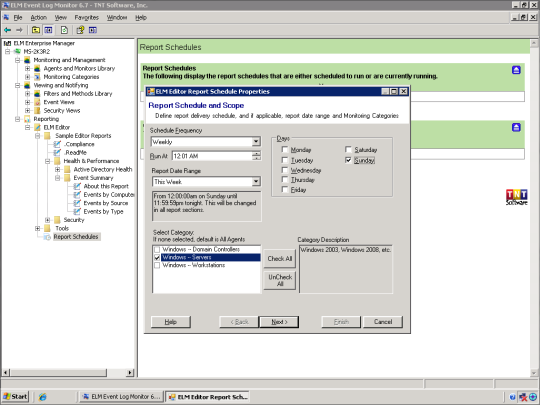Viewport: 540px width, 405px height.
Task: Open Internet Explorer from the quick launch
Action: (43, 397)
